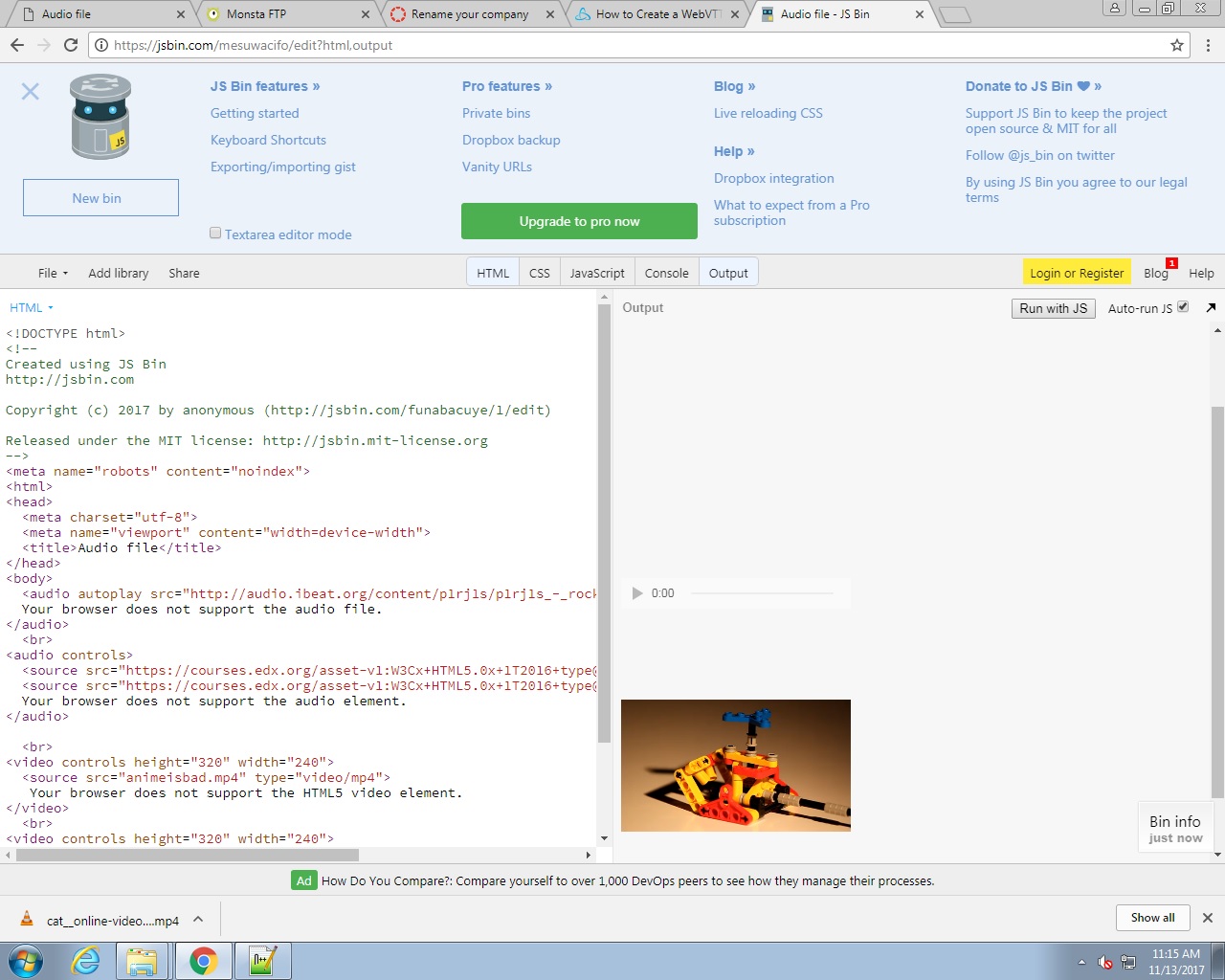
Task: Bookmark this page with the star icon
Action: pyautogui.click(x=1177, y=45)
